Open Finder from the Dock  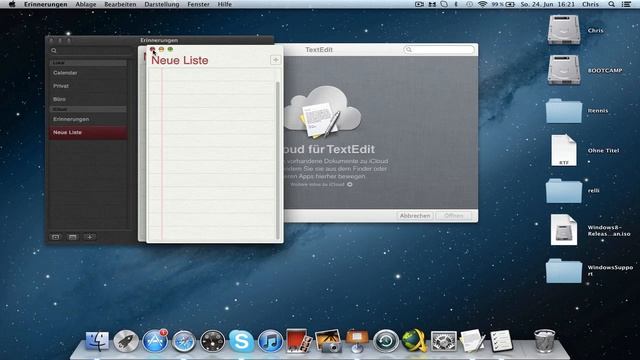[x=97, y=341]
